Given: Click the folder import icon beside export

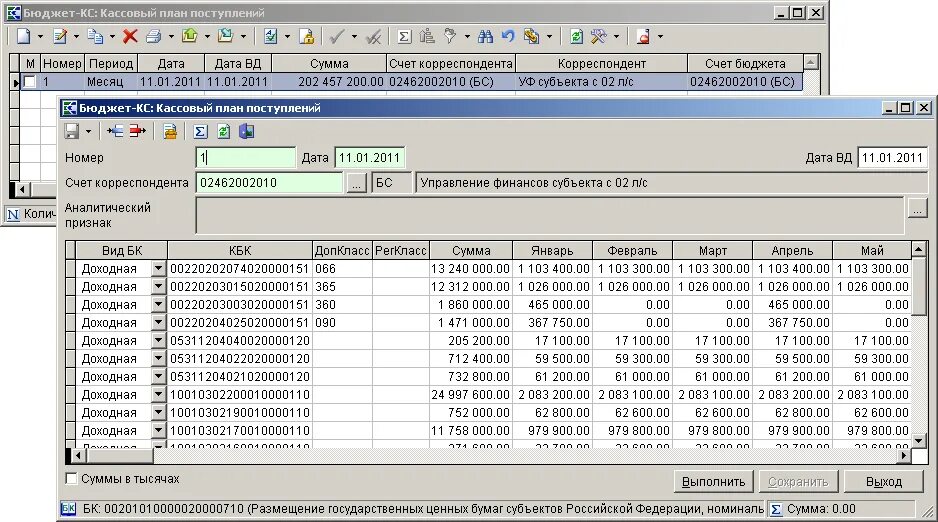Looking at the screenshot, I should click(226, 36).
